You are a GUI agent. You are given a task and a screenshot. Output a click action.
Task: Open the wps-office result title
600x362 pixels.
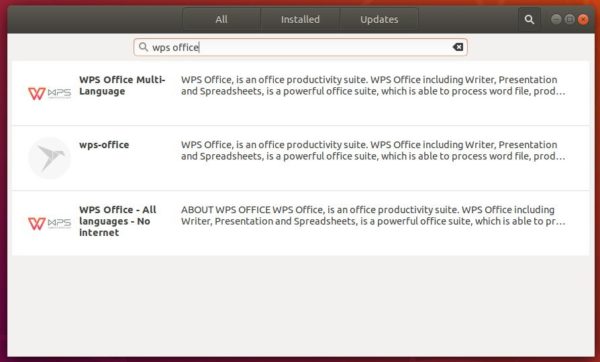104,145
